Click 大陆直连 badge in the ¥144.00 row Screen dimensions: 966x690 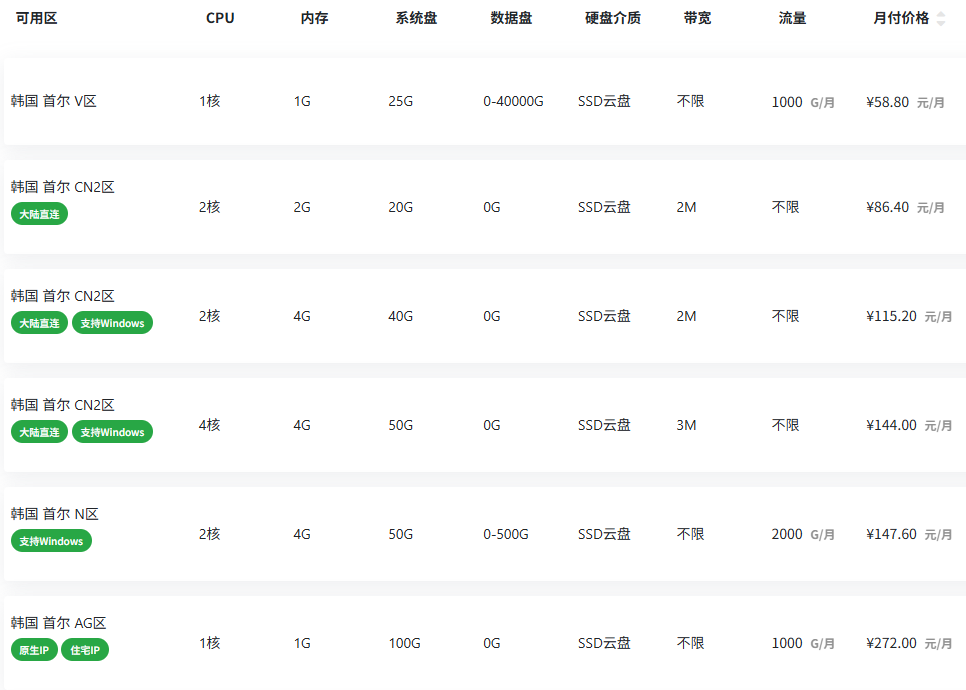click(40, 432)
